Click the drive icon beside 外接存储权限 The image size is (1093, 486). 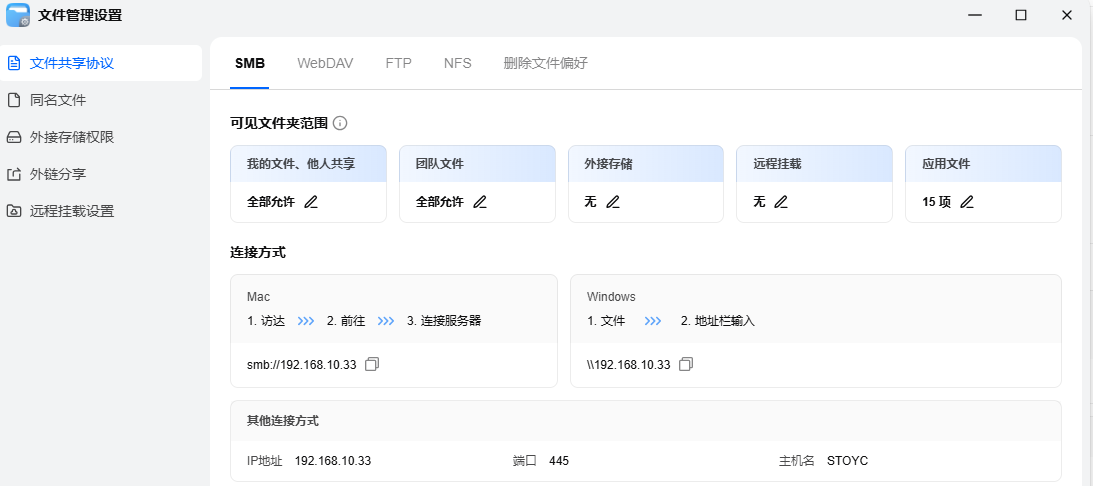[x=13, y=137]
